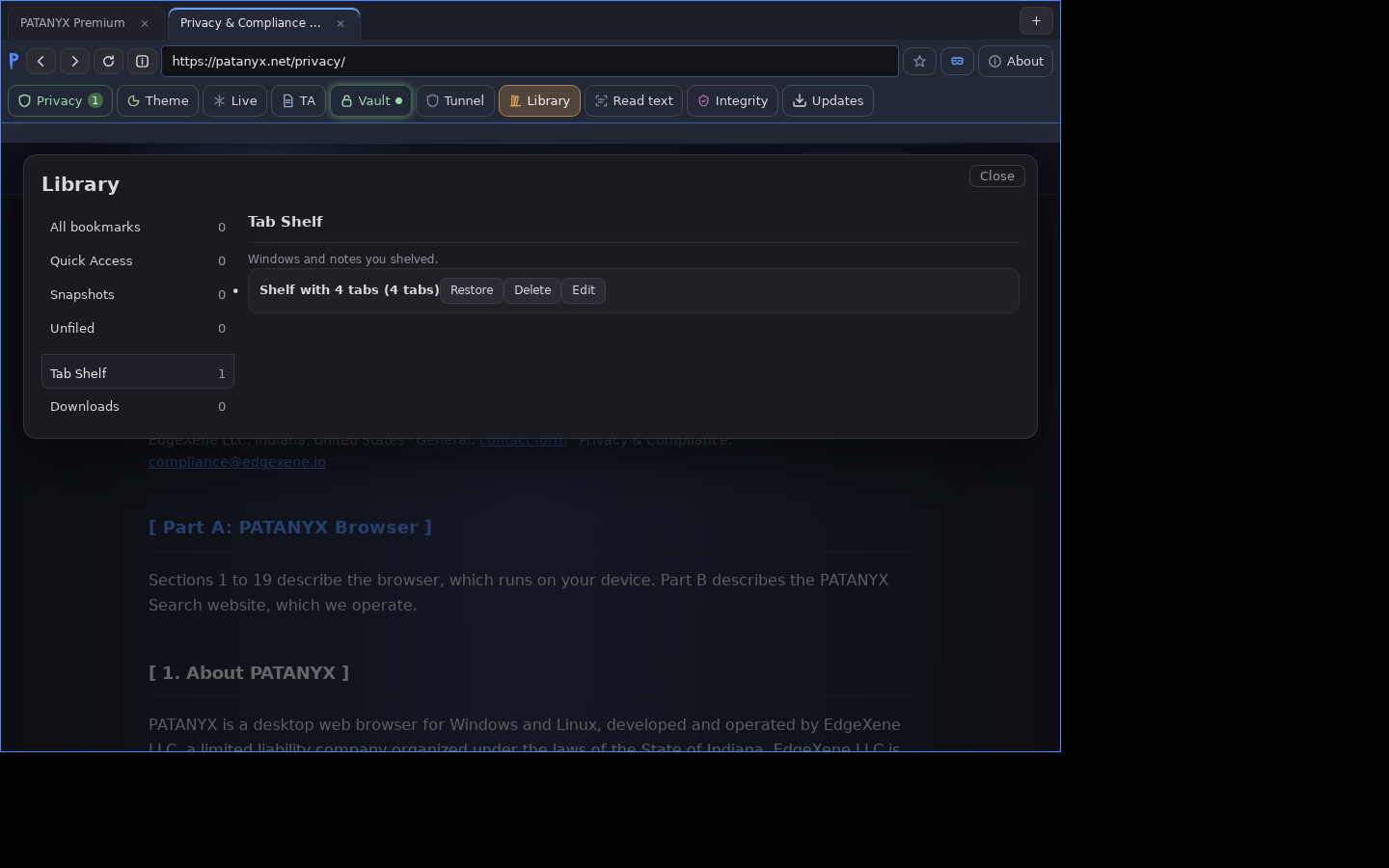Screen dimensions: 1389x868
Task: Close the Library dialog
Action: [x=996, y=176]
